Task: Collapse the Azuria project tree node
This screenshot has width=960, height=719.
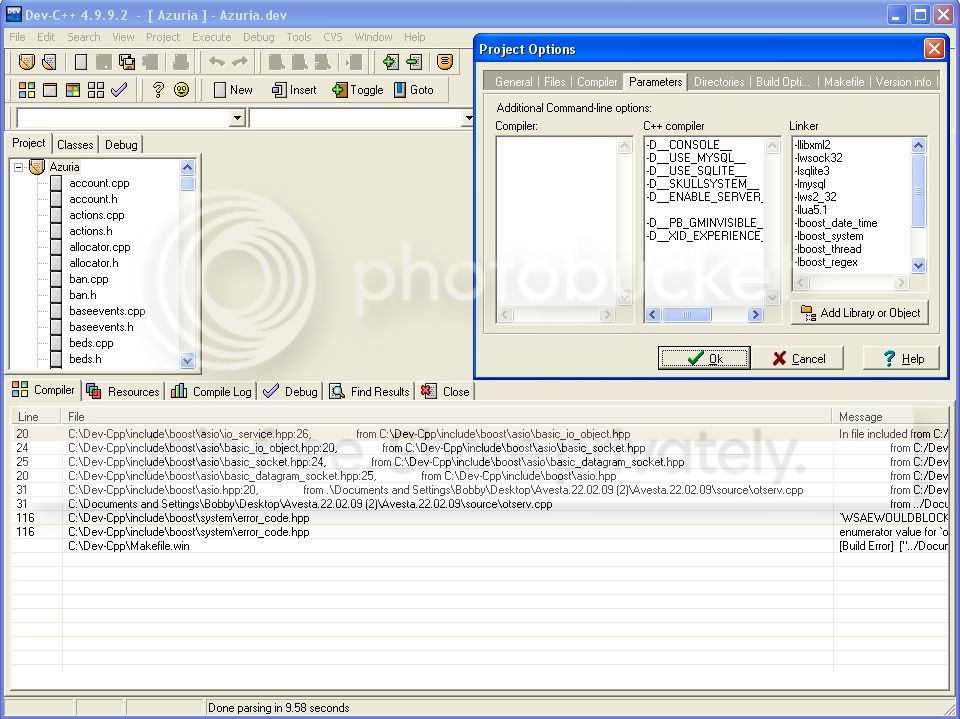Action: pyautogui.click(x=18, y=167)
